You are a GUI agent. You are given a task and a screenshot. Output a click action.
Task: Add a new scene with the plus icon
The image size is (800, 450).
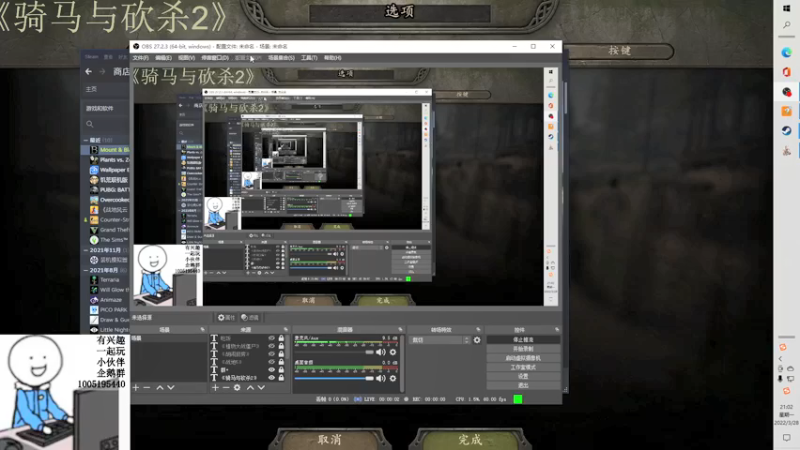136,388
